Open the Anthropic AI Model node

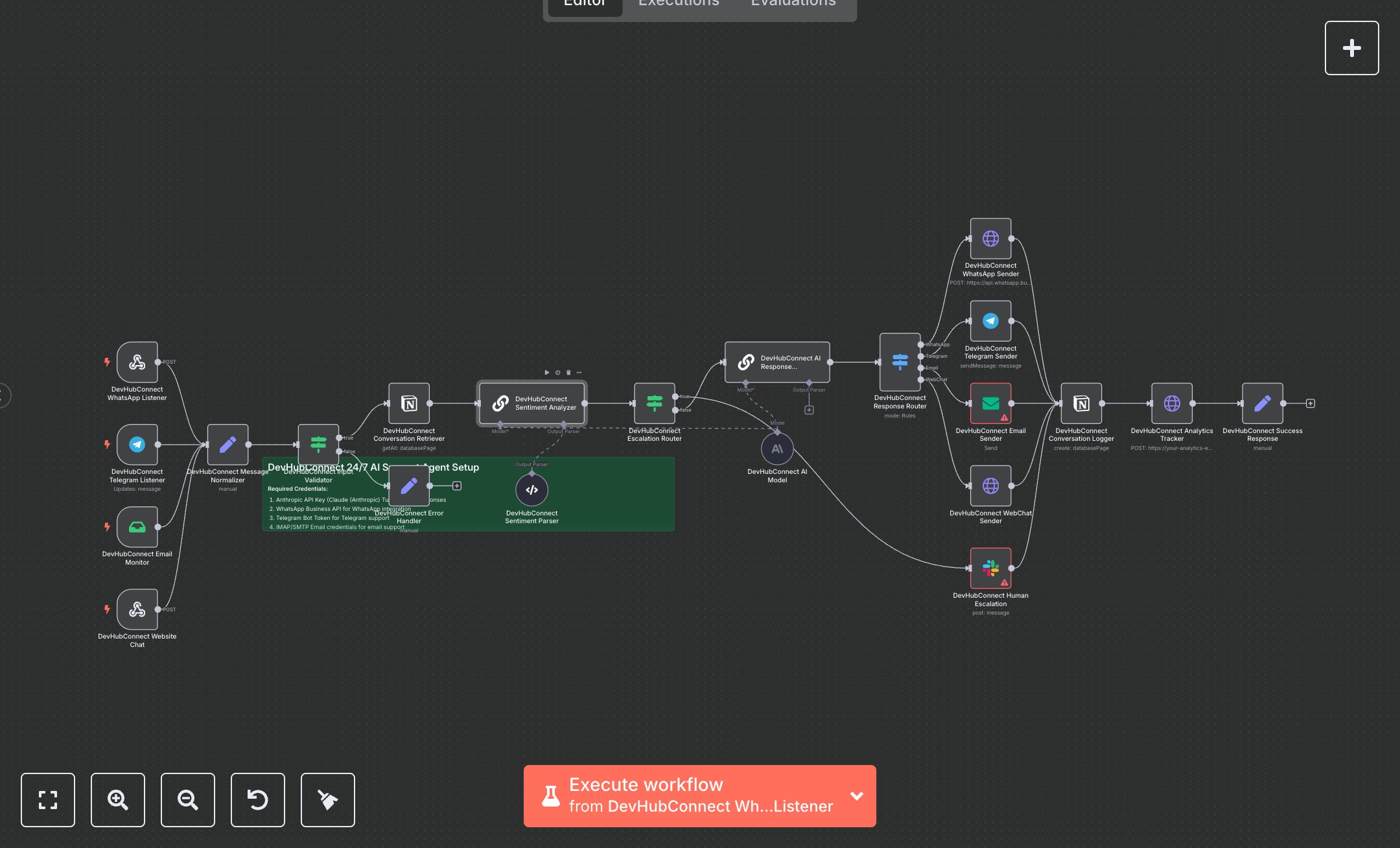click(x=777, y=449)
